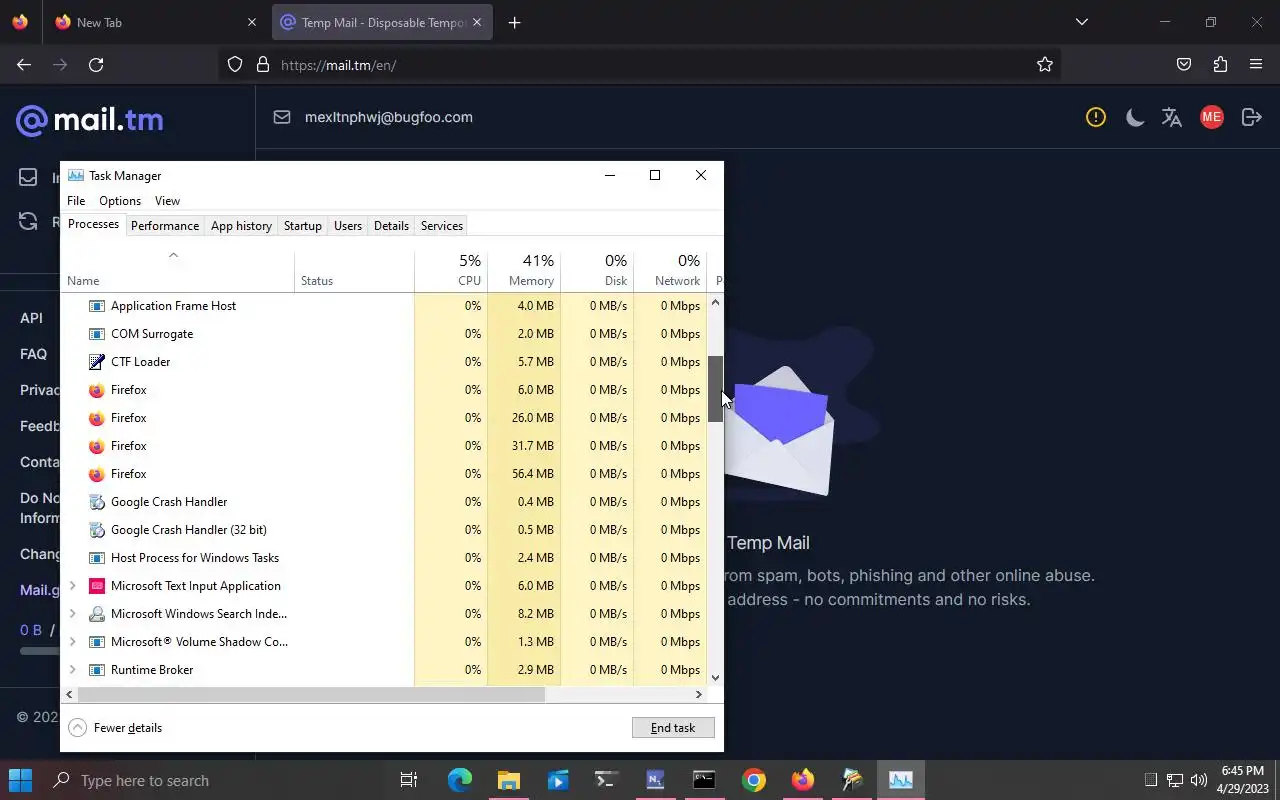
Task: Open Task View on the taskbar
Action: tap(409, 780)
